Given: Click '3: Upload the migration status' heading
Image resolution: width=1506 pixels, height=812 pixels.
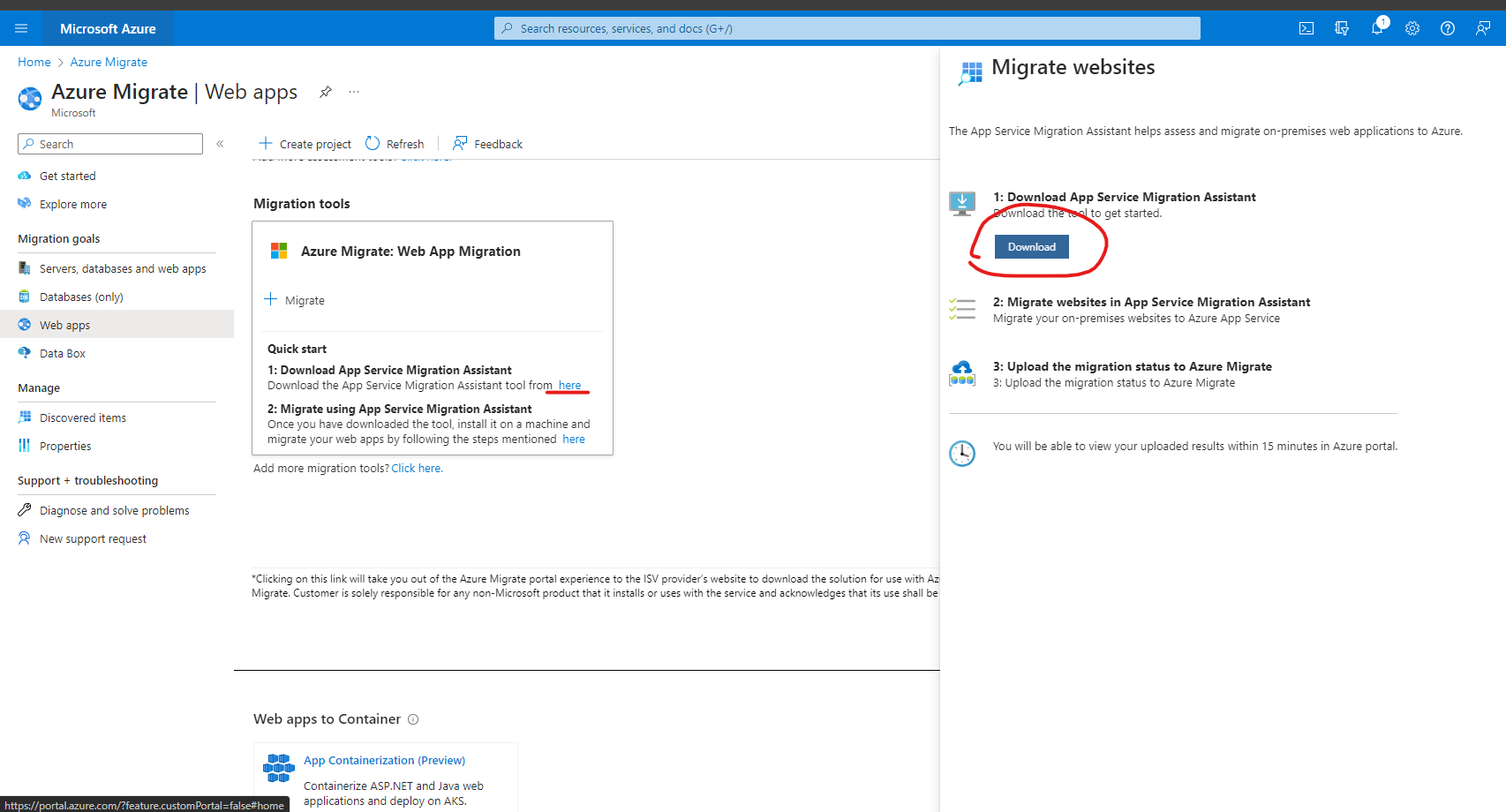Looking at the screenshot, I should pyautogui.click(x=1133, y=367).
